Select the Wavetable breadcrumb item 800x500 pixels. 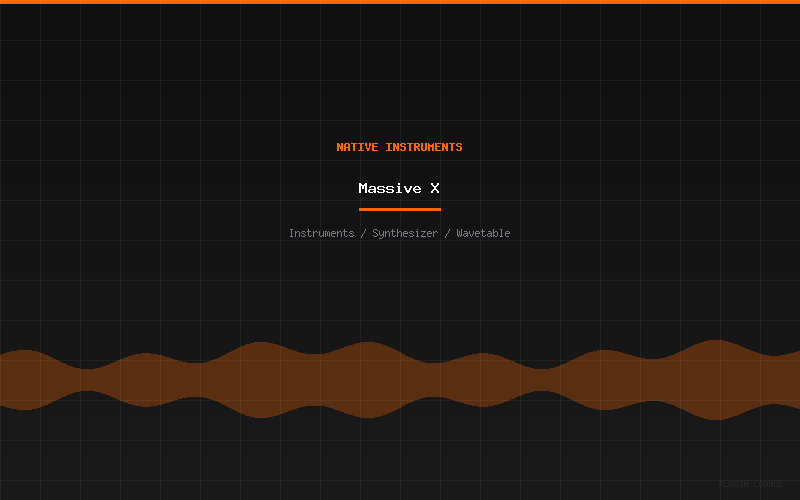point(483,233)
